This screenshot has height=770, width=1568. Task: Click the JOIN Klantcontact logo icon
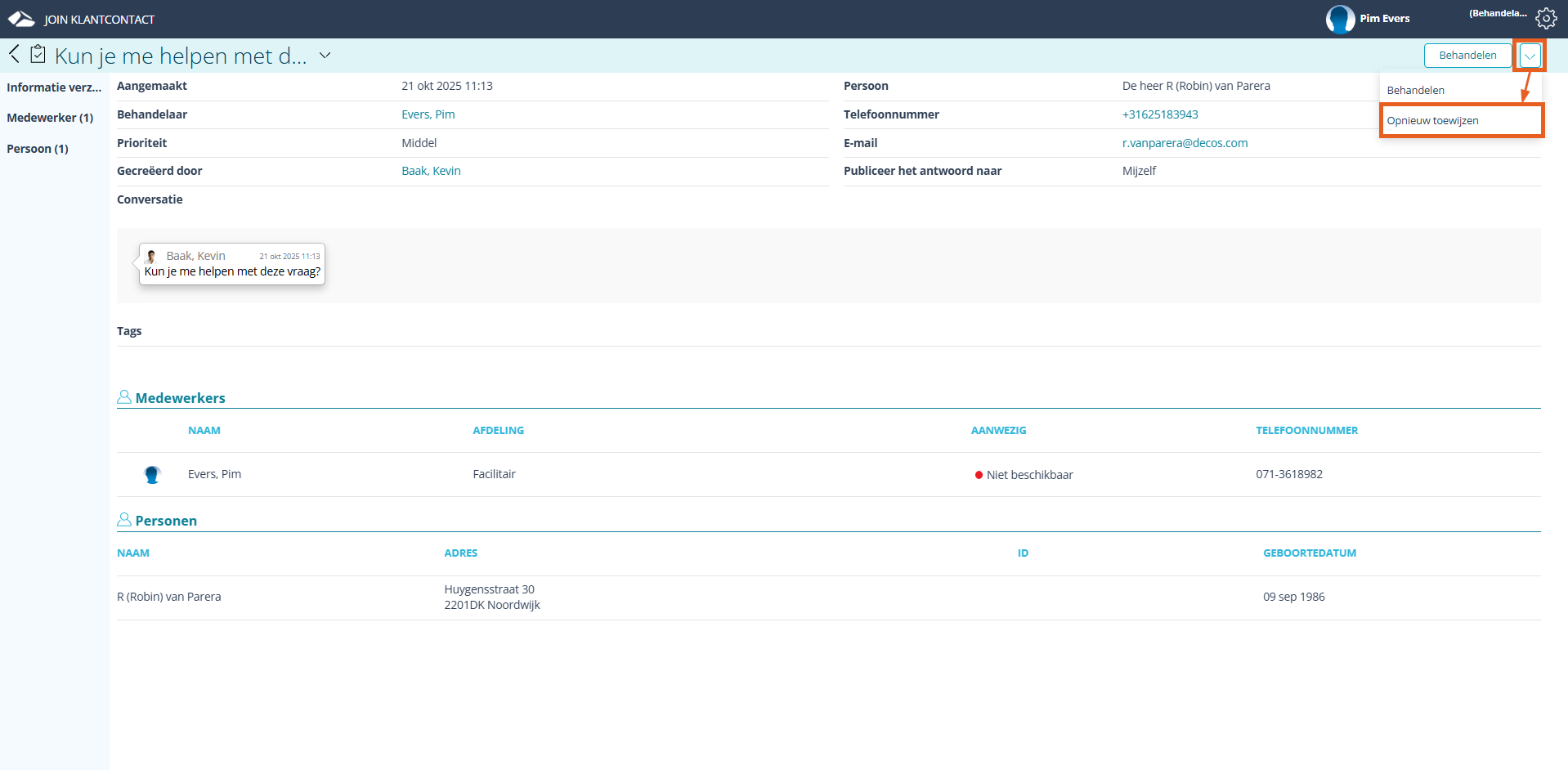[x=21, y=20]
